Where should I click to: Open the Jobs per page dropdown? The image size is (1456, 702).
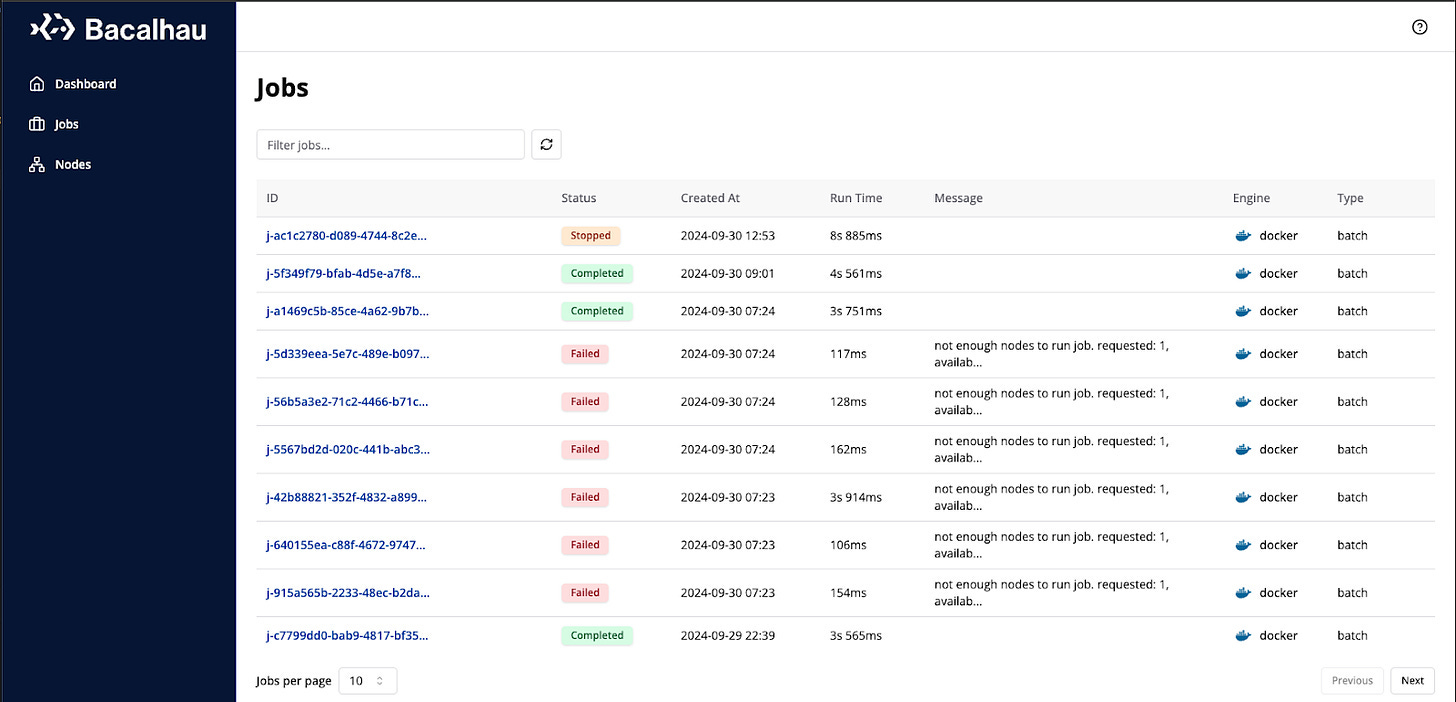(x=368, y=681)
